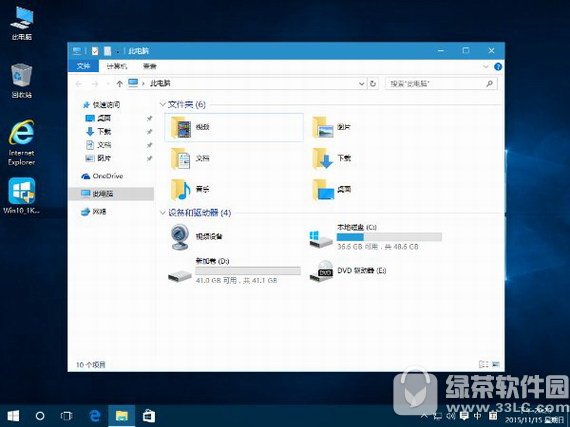Refresh the current folder view

[373, 84]
